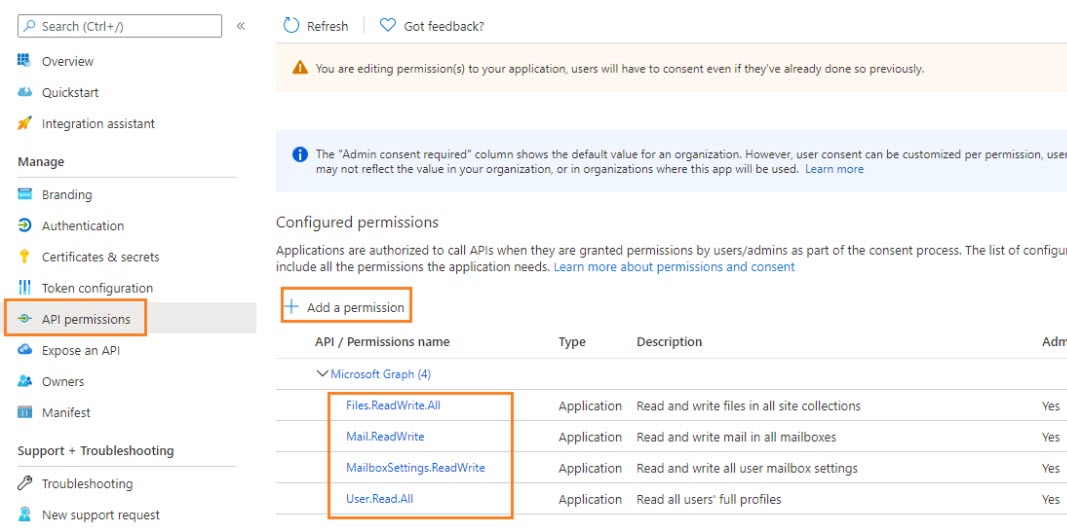Collapse the Microsoft Graph (4) group
The width and height of the screenshot is (1067, 532).
322,374
